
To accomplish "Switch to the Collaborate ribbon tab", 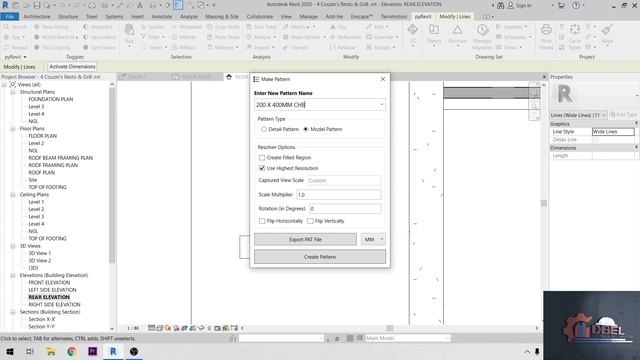I will [x=260, y=17].
